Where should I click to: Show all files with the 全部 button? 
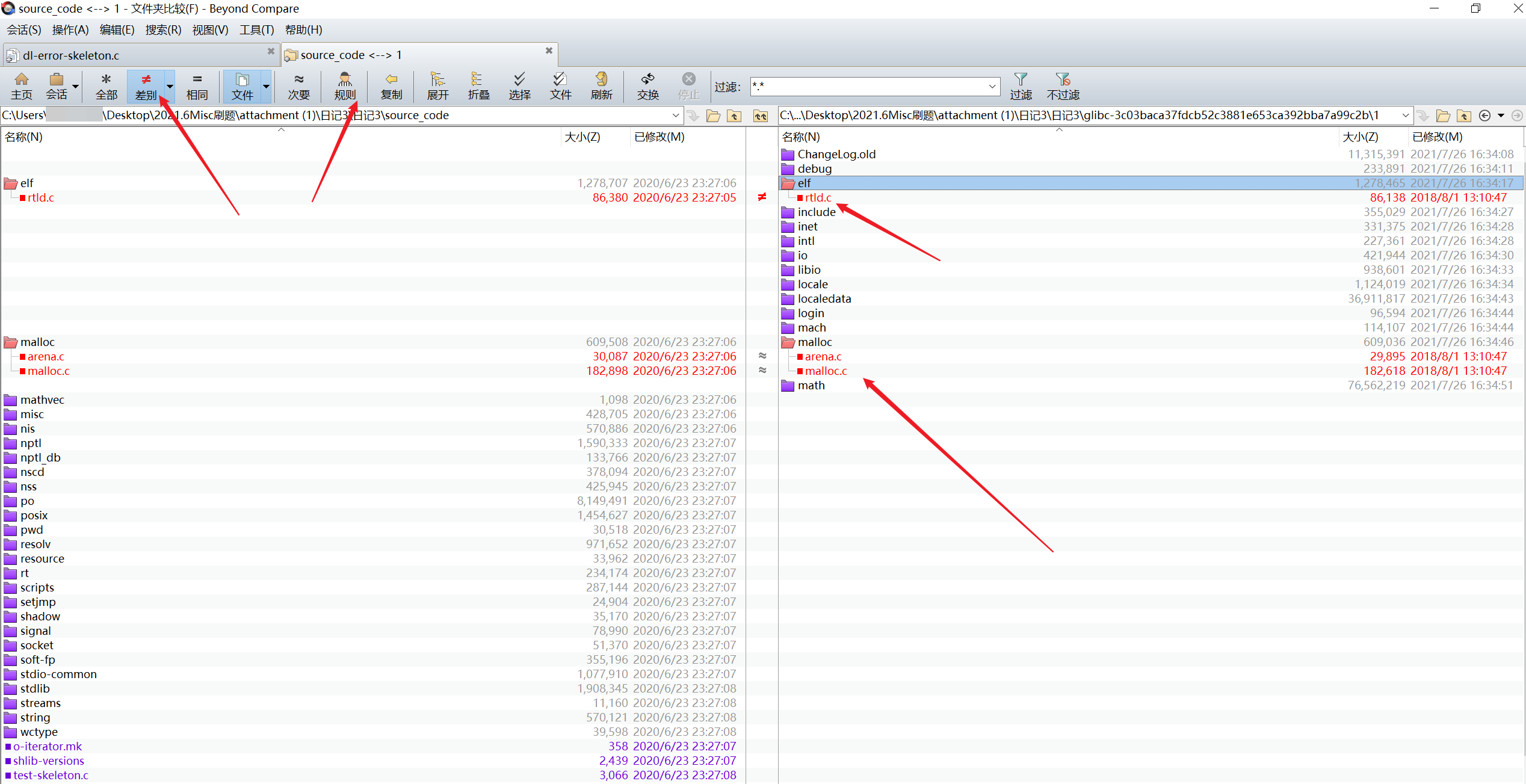point(107,86)
